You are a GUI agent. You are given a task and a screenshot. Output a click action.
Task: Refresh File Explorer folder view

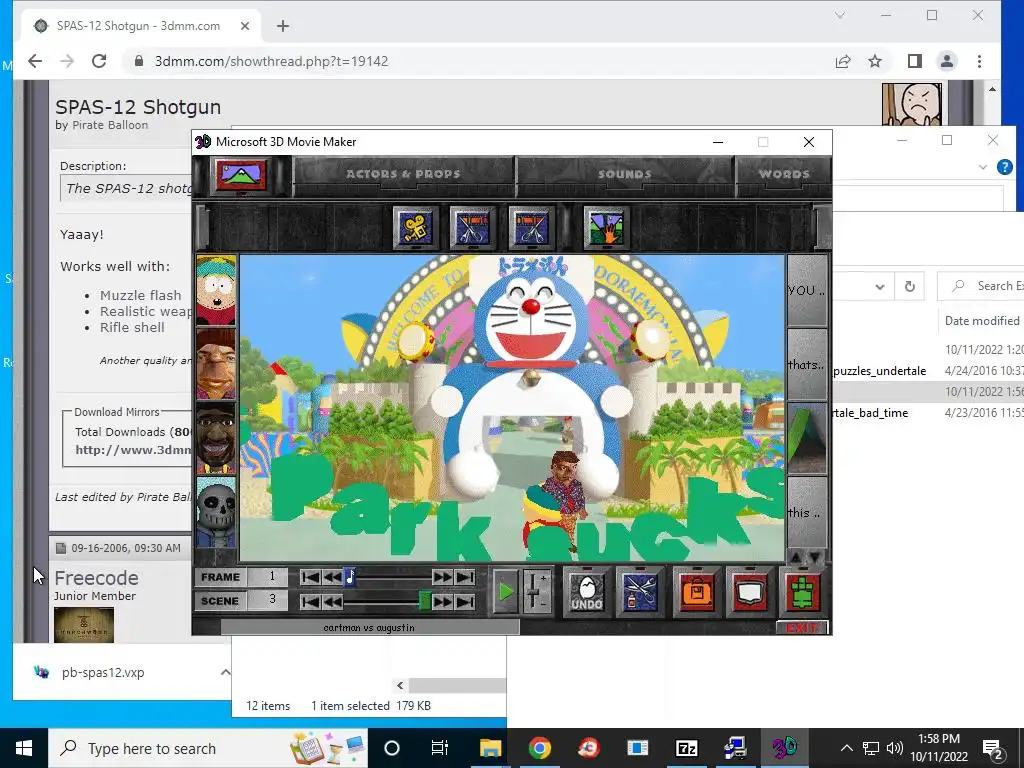pyautogui.click(x=909, y=286)
